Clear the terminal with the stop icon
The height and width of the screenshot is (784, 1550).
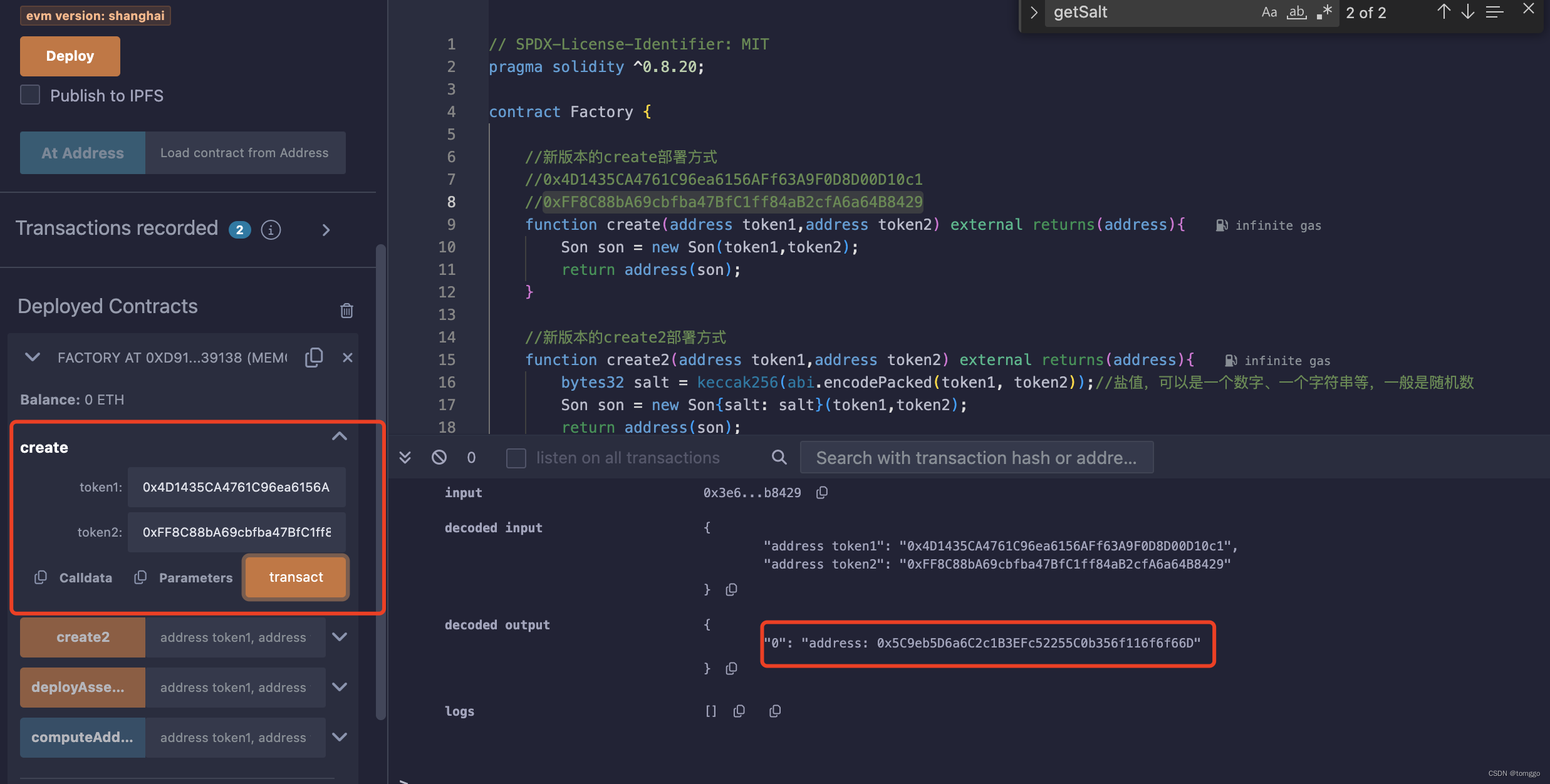[439, 457]
